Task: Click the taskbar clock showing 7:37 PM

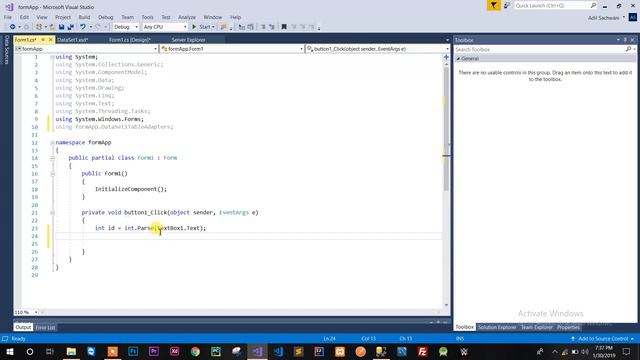Action: 604,351
